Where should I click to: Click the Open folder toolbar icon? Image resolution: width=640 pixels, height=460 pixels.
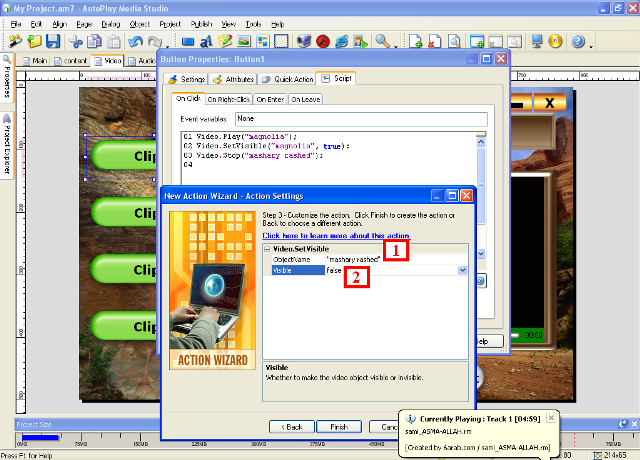(x=35, y=42)
